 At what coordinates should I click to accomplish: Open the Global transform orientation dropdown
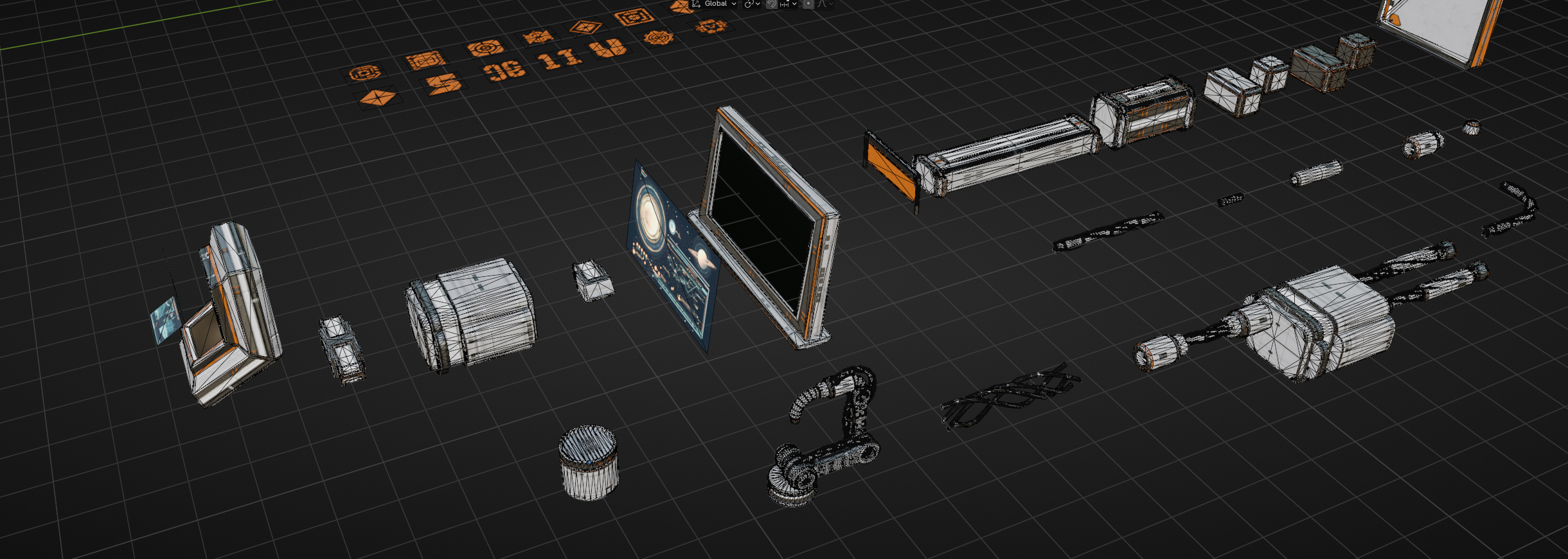714,4
